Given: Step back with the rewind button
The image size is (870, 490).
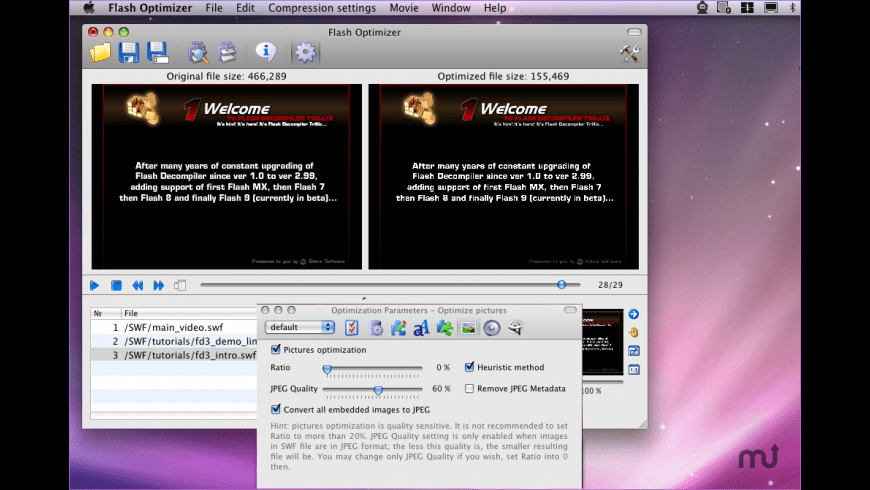Looking at the screenshot, I should pos(138,285).
